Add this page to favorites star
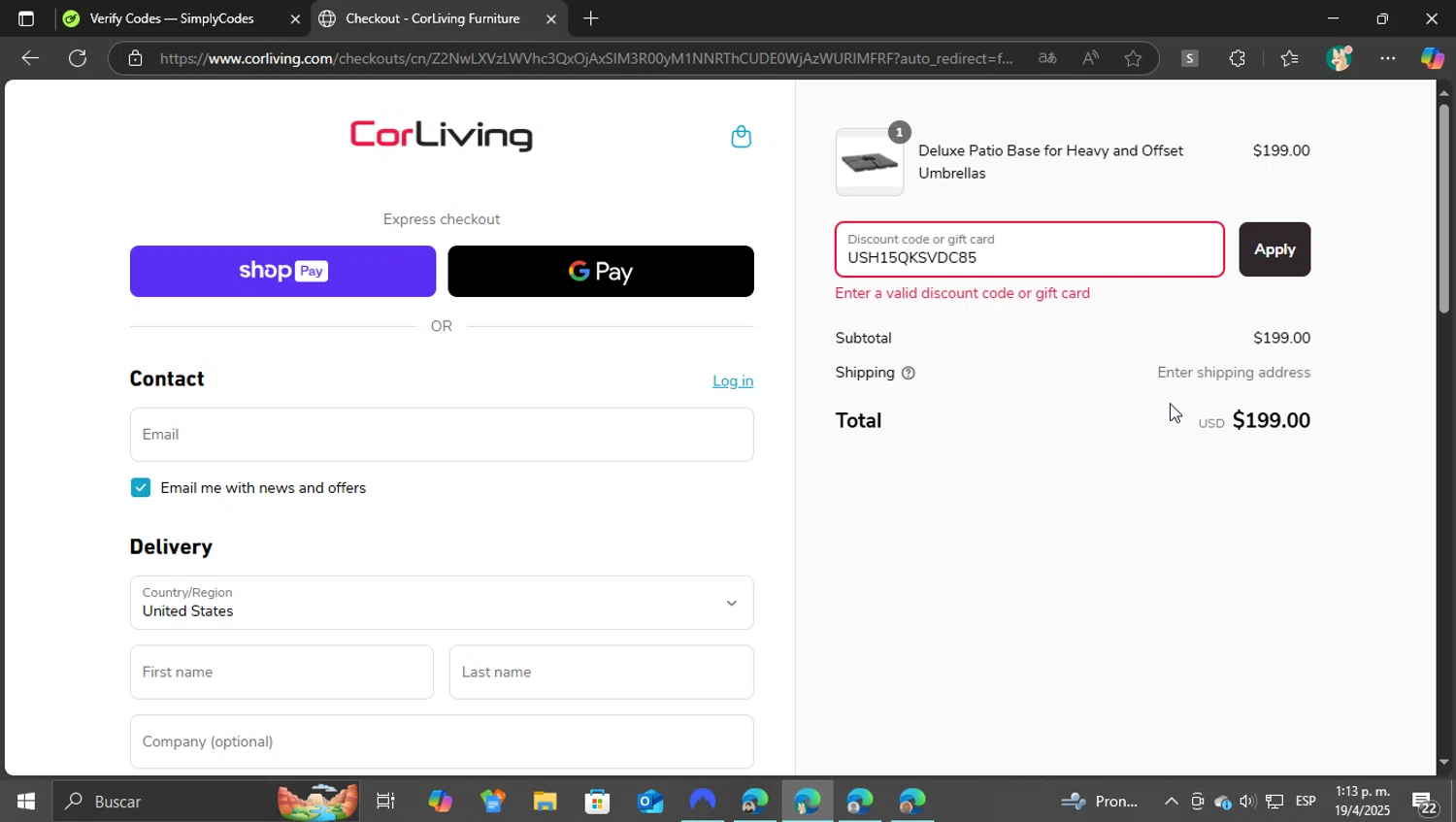 (x=1133, y=58)
